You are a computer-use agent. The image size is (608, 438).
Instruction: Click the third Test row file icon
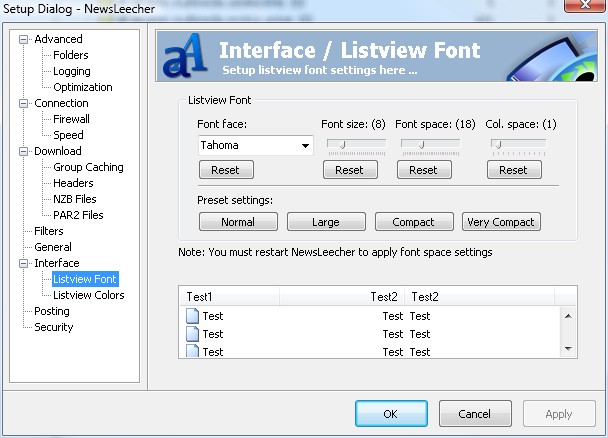[x=192, y=351]
